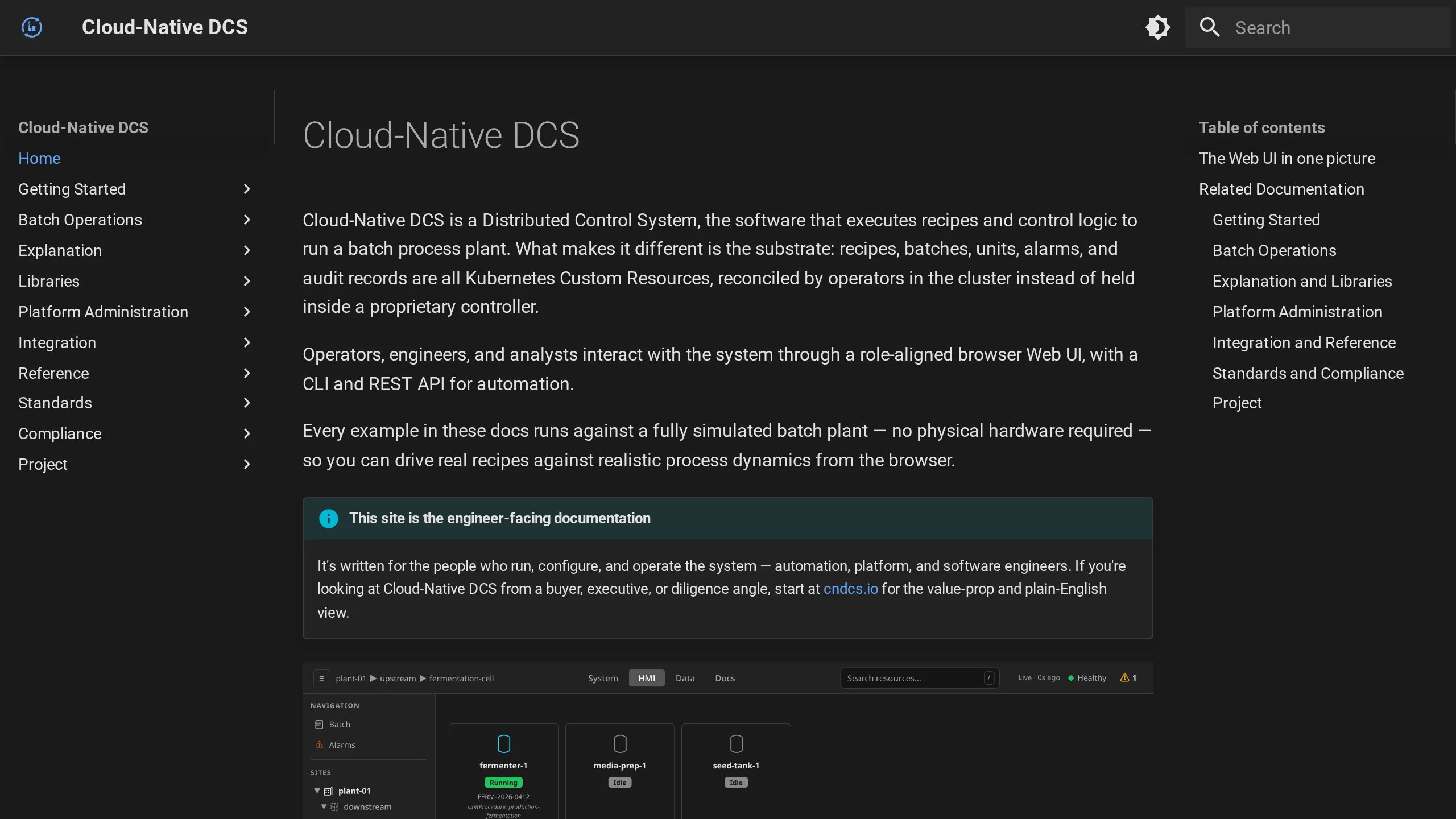The height and width of the screenshot is (819, 1456).
Task: Open Reference in left navigation
Action: pyautogui.click(x=53, y=373)
